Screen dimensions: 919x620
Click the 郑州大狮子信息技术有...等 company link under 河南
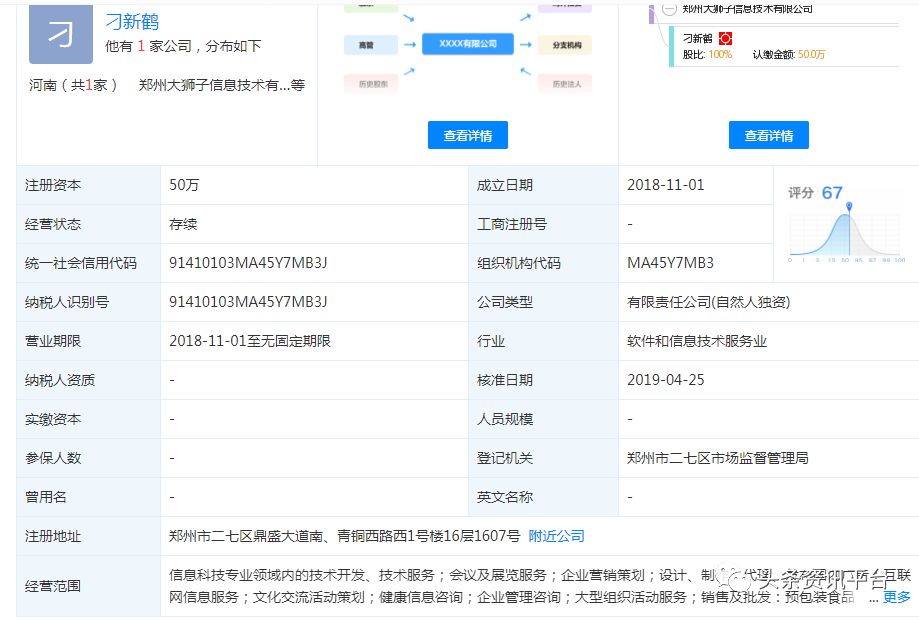tap(221, 85)
